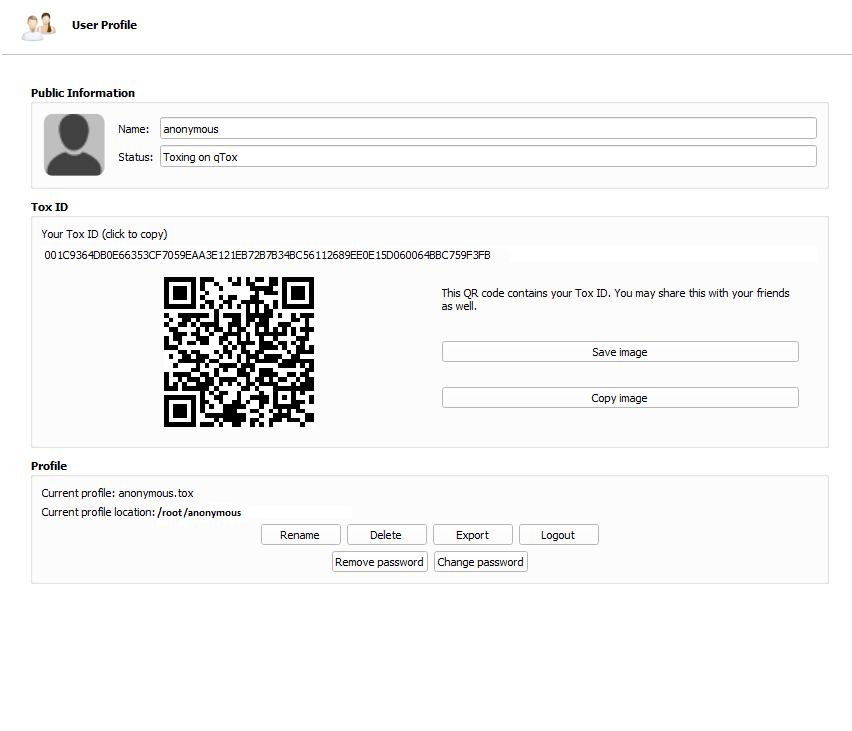This screenshot has height=731, width=852.
Task: Click the Remove password button
Action: pos(379,562)
